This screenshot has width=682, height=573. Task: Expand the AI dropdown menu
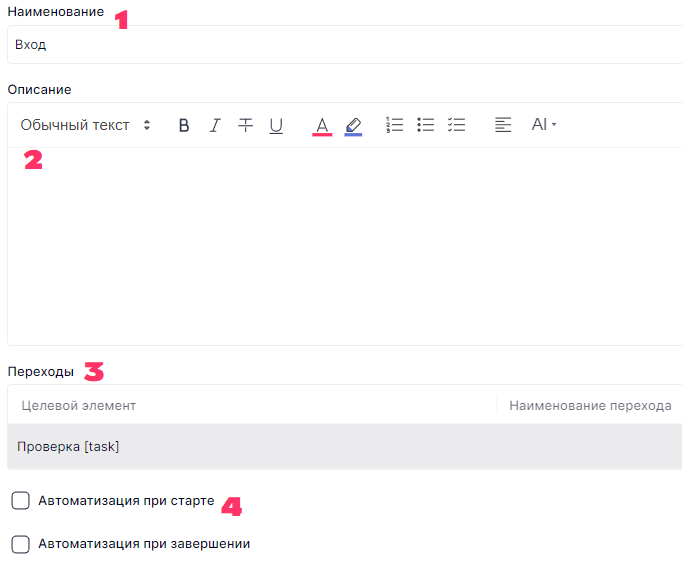[544, 125]
